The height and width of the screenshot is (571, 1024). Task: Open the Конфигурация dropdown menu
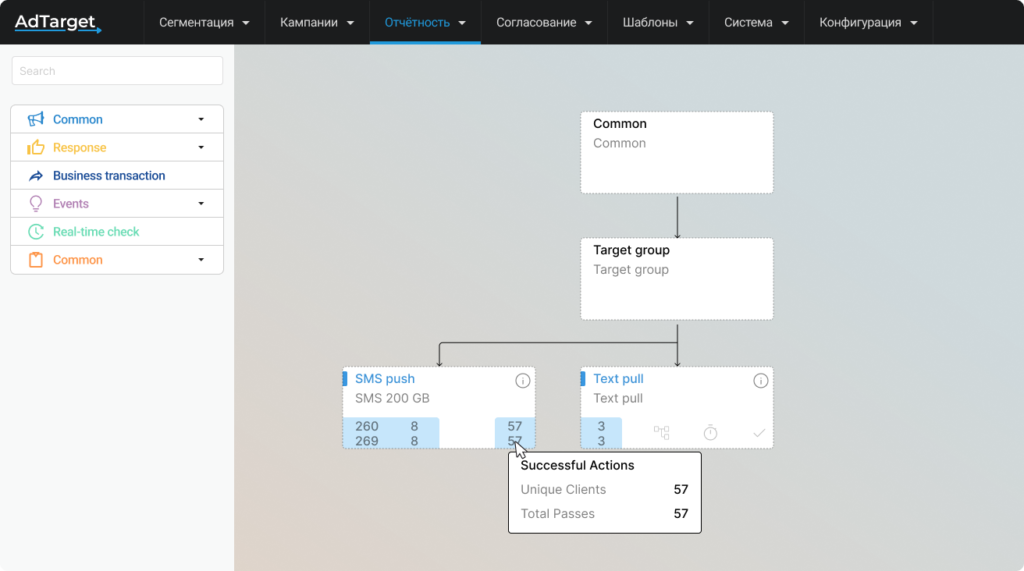click(867, 22)
